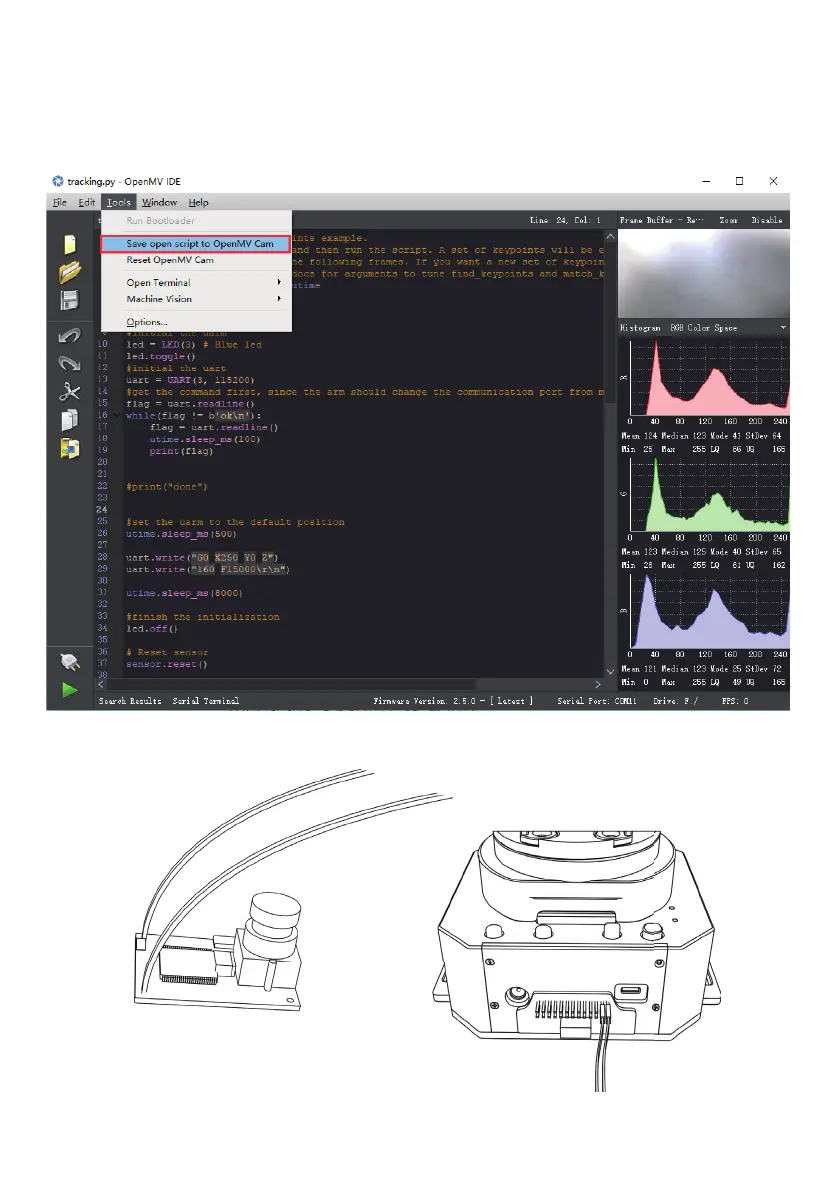
Task: Click the editor's scroll-up arrow
Action: pyautogui.click(x=610, y=237)
